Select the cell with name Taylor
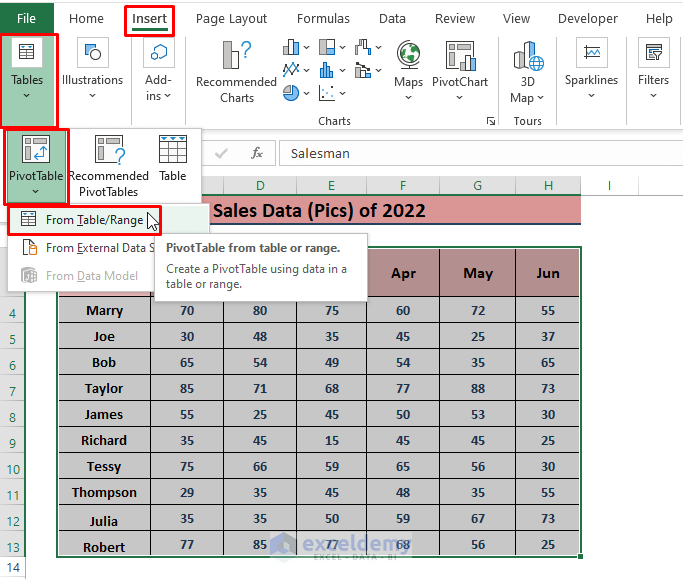The height and width of the screenshot is (579, 683). [x=104, y=388]
